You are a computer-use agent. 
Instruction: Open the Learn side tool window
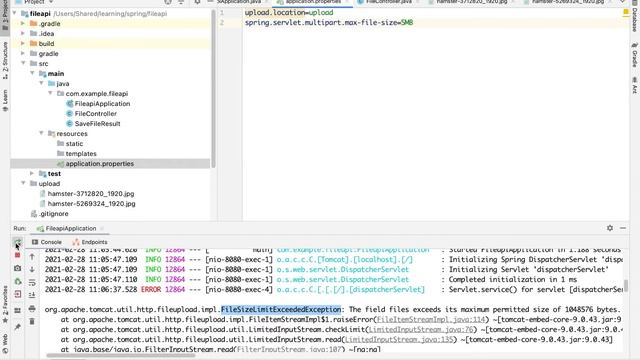click(5, 100)
